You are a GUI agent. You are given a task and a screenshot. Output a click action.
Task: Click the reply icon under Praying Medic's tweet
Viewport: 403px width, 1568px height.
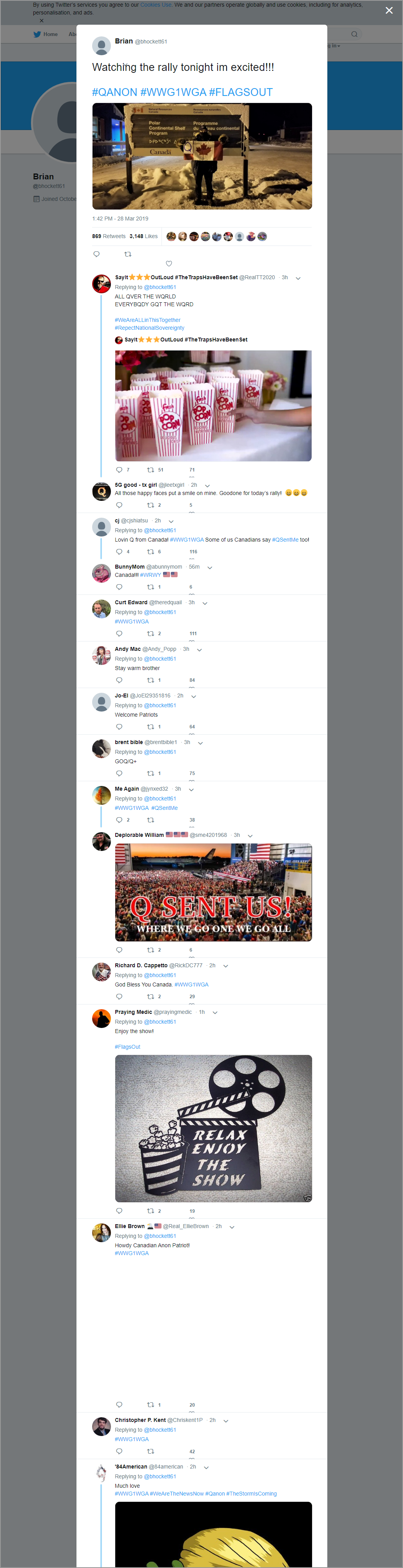click(x=119, y=1211)
